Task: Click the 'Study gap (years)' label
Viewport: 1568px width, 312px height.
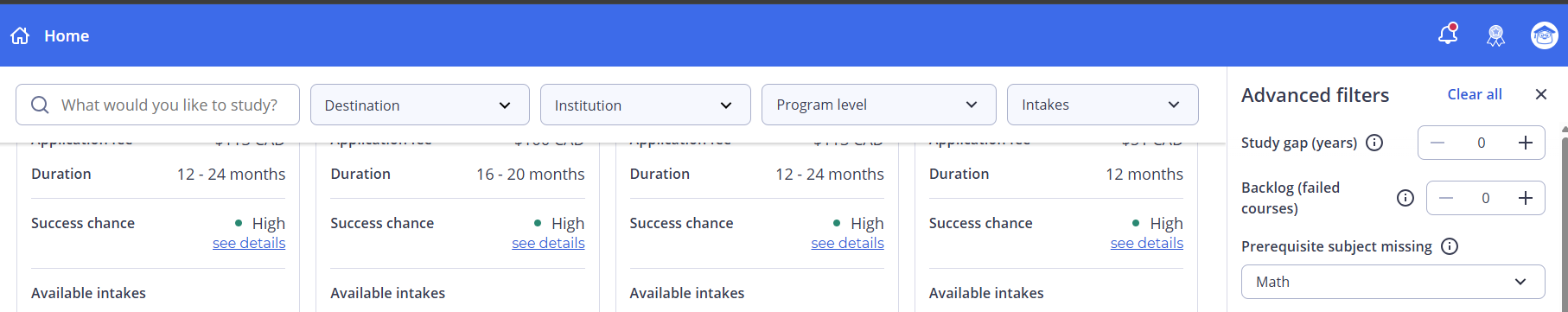Action: [1299, 143]
